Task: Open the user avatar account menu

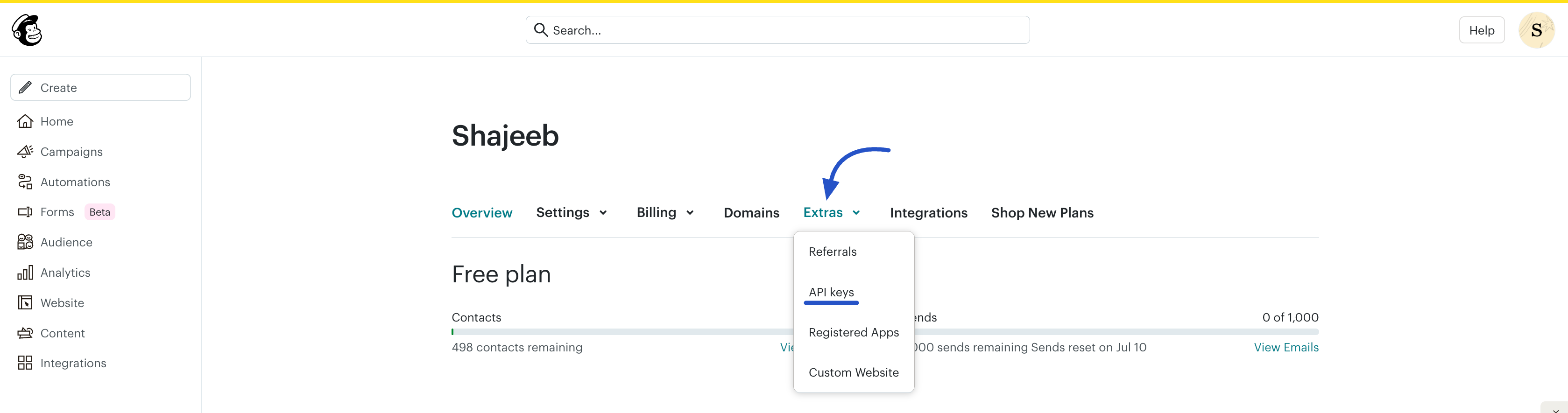Action: click(x=1536, y=30)
